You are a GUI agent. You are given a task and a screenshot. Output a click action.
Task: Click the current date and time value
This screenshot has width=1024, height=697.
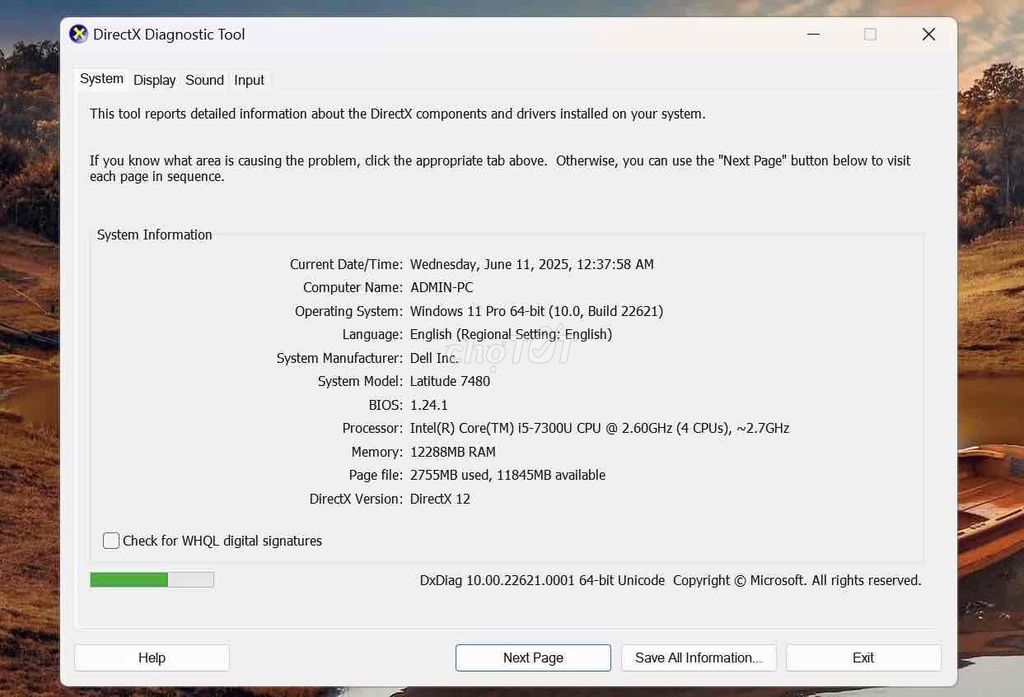click(x=532, y=264)
